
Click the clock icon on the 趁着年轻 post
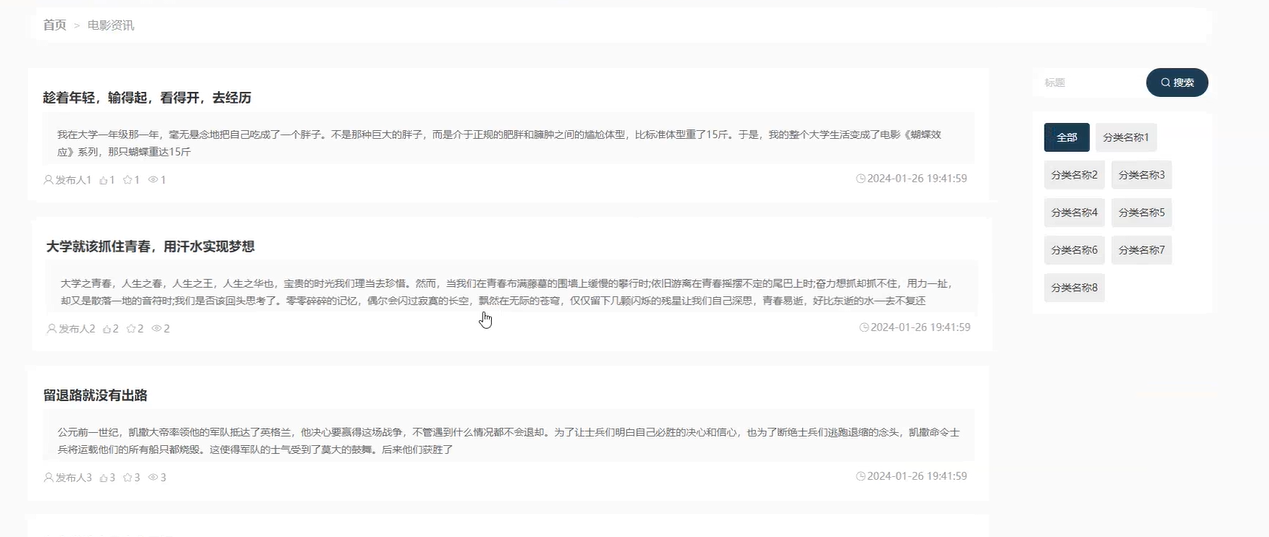pos(861,179)
